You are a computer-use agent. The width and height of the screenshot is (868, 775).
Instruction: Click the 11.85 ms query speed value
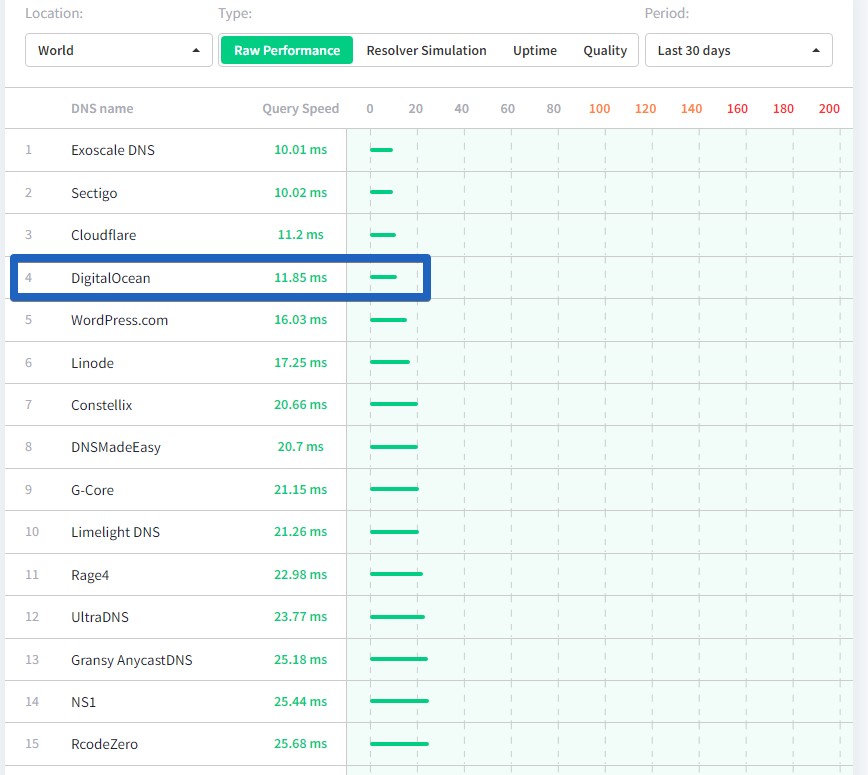tap(301, 277)
